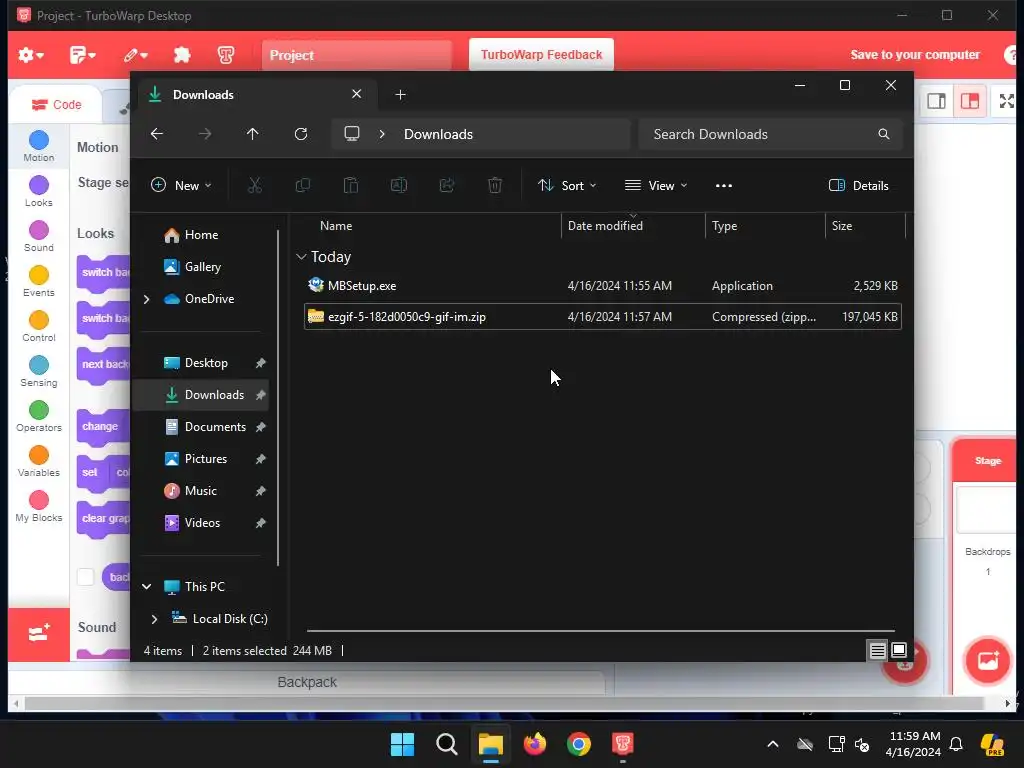The width and height of the screenshot is (1024, 768).
Task: Unpin Documents from Quick access
Action: pyautogui.click(x=261, y=426)
